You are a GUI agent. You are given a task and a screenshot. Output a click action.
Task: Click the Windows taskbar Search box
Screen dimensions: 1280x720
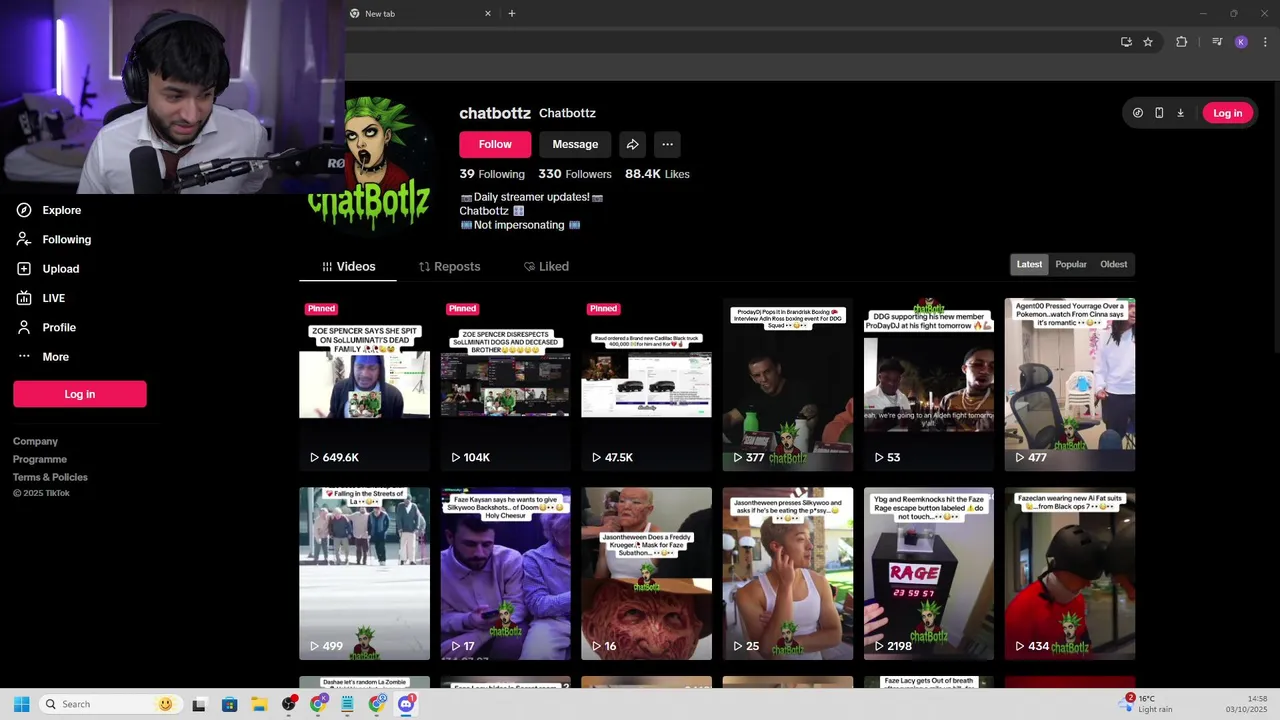coord(108,704)
